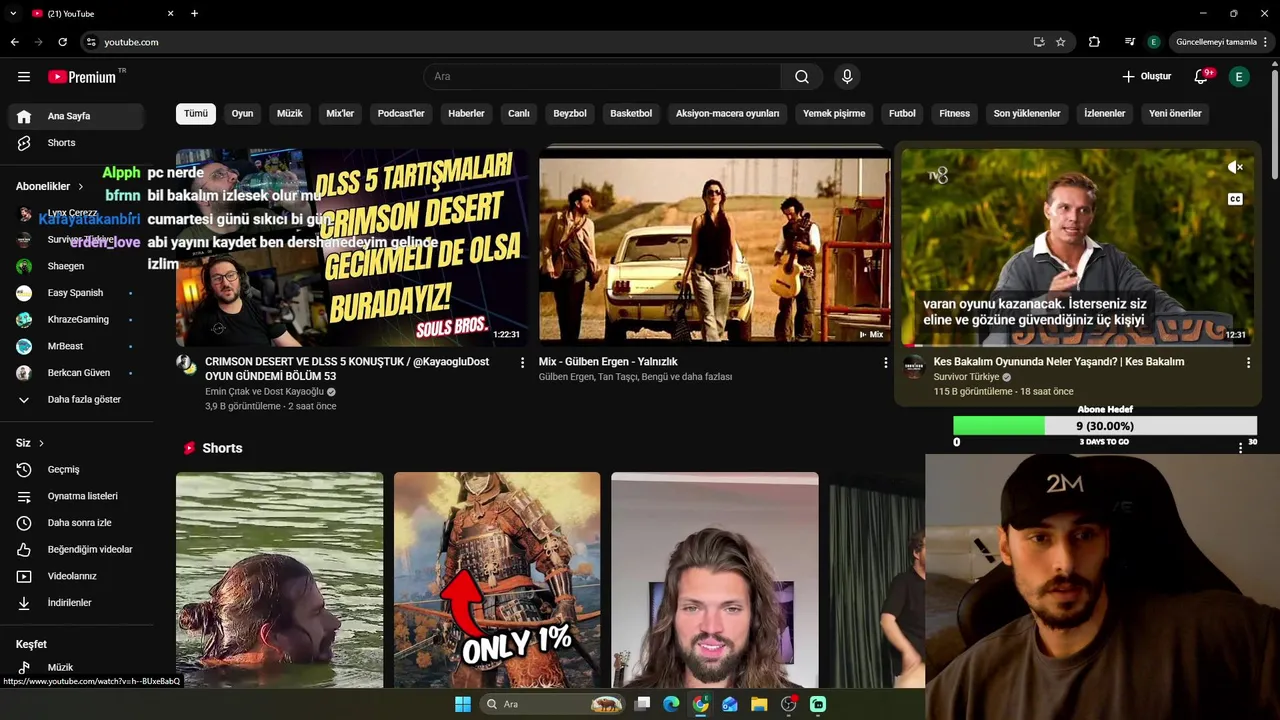Open Oynatma listeleri playlists

[77, 496]
